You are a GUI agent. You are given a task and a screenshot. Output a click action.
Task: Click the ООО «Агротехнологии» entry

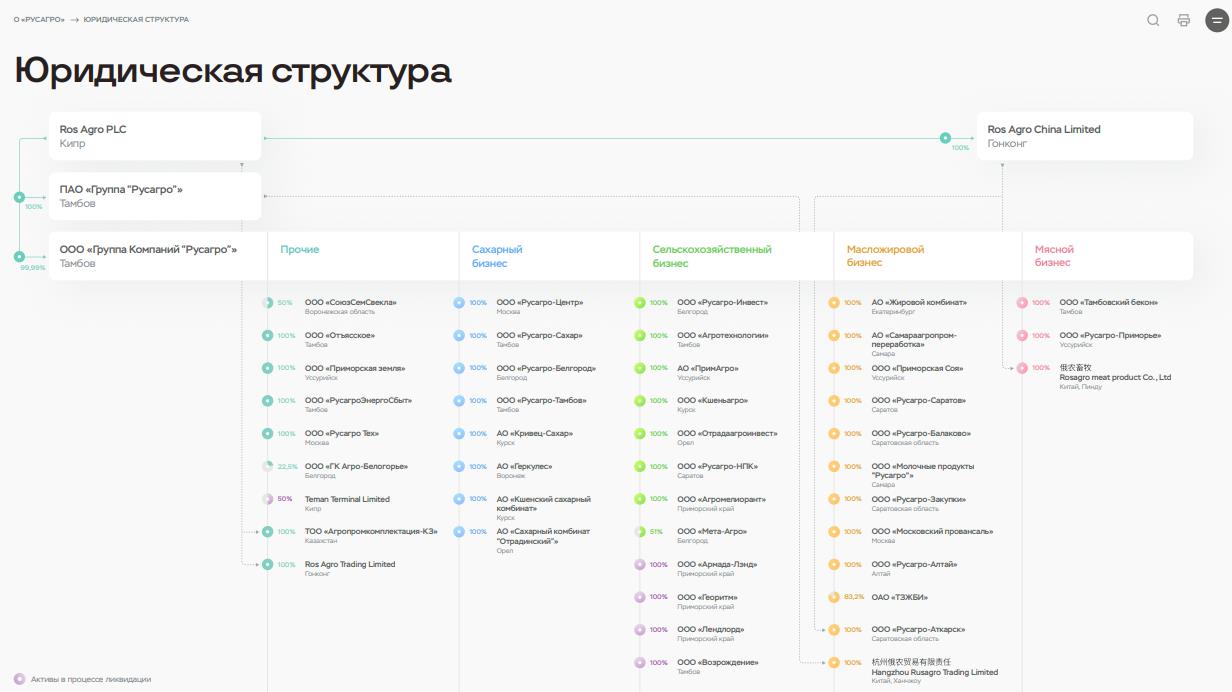coord(723,339)
